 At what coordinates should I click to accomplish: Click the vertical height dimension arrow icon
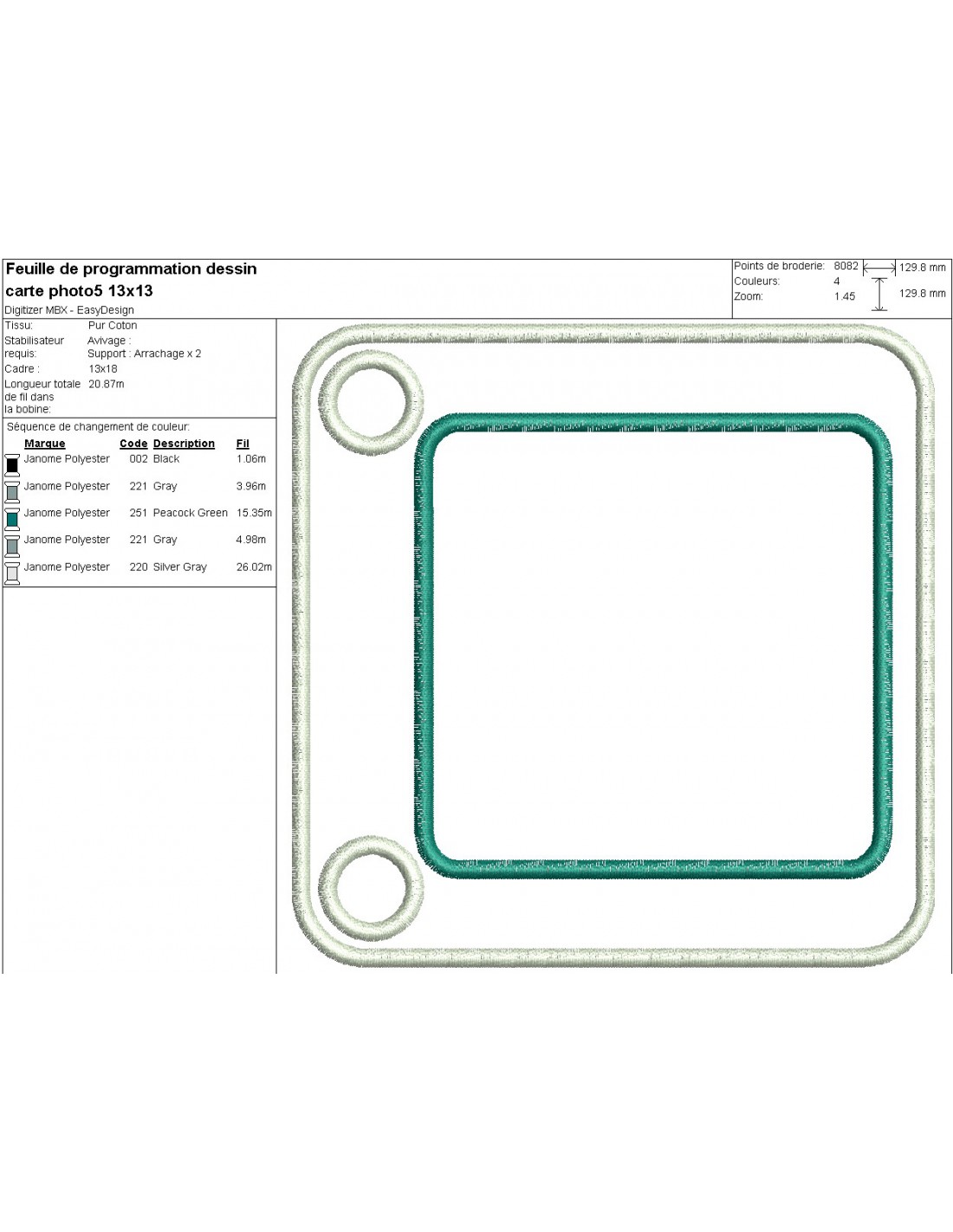(878, 294)
